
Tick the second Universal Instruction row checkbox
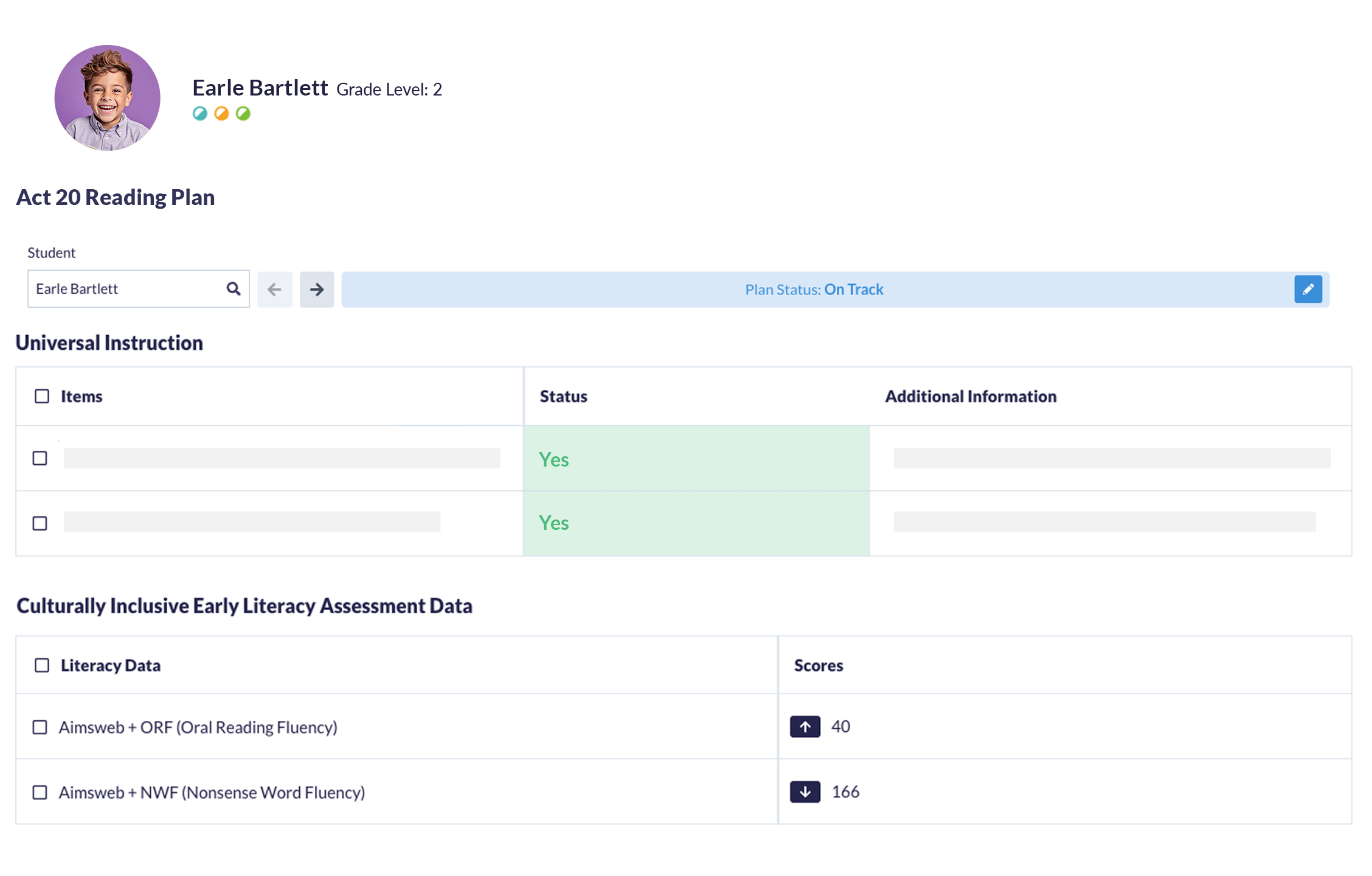(40, 523)
